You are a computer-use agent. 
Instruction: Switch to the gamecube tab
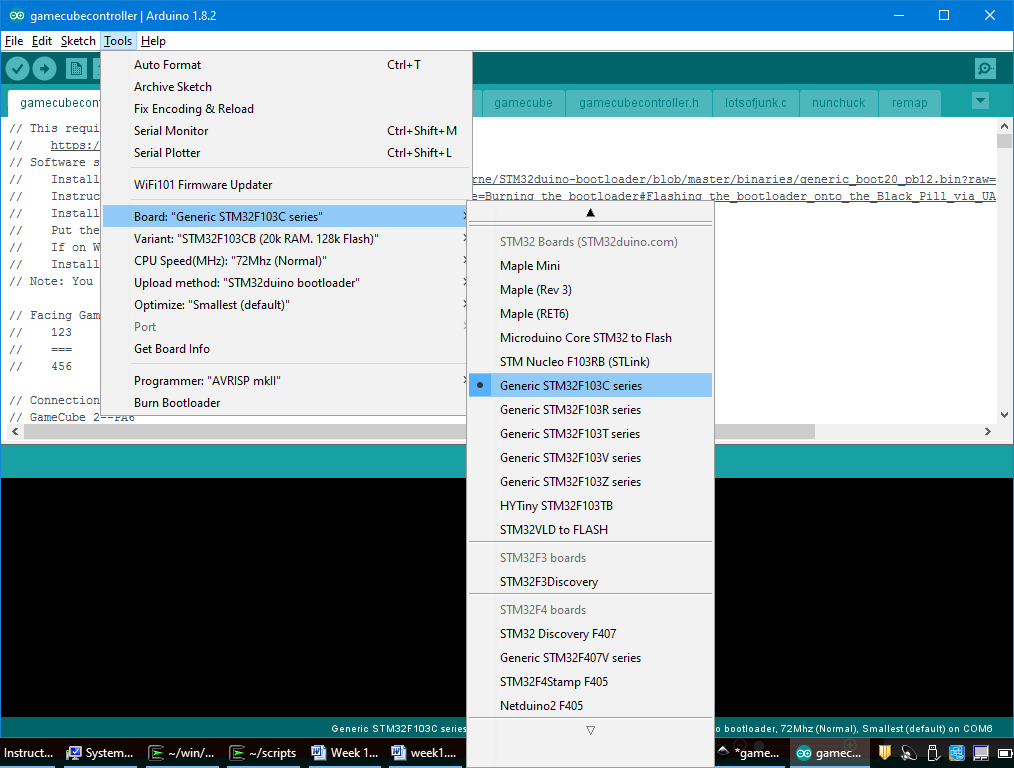[523, 103]
